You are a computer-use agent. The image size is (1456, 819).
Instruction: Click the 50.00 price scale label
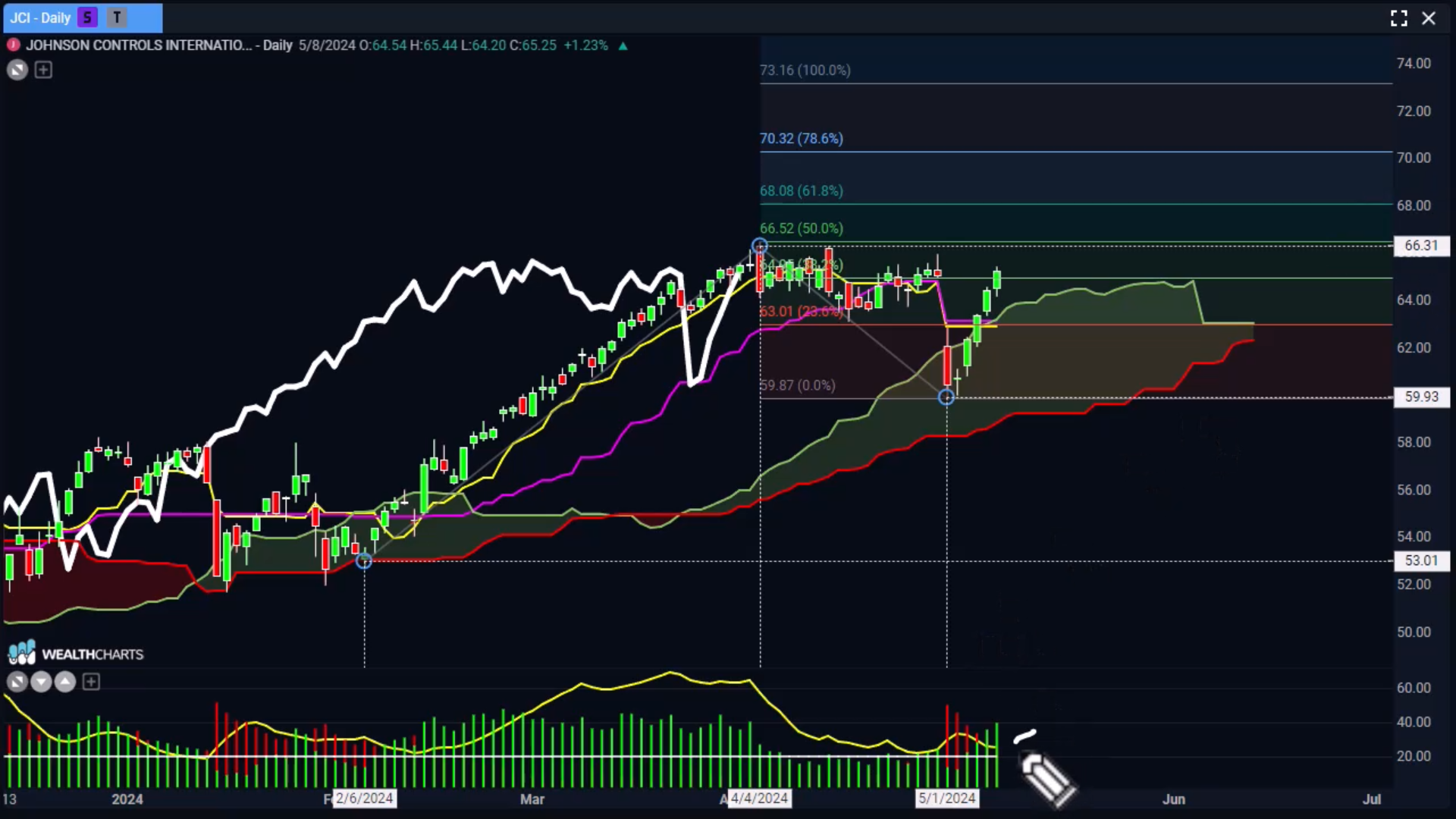(x=1414, y=632)
